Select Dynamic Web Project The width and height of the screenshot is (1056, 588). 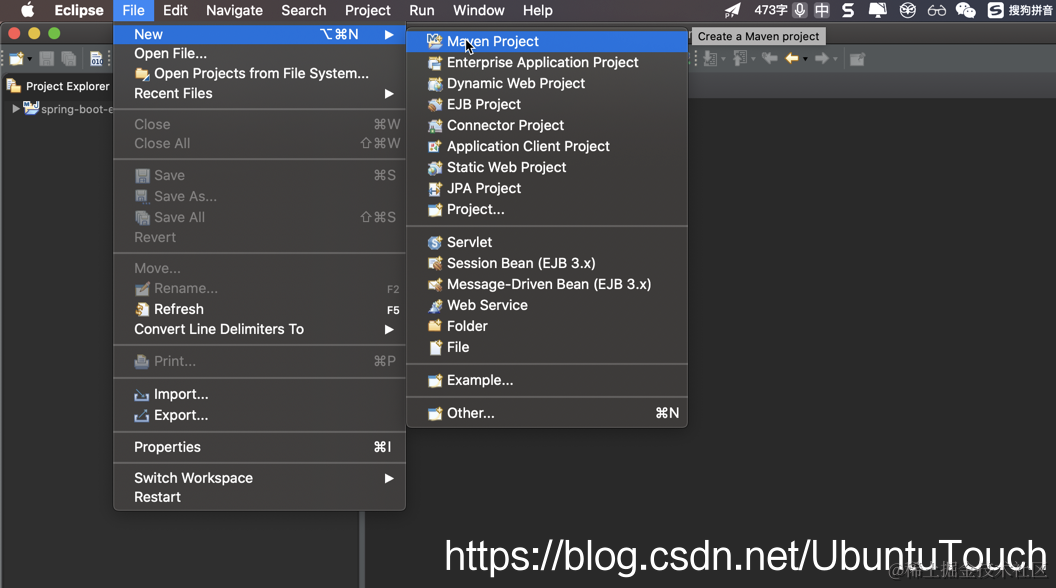click(x=547, y=84)
